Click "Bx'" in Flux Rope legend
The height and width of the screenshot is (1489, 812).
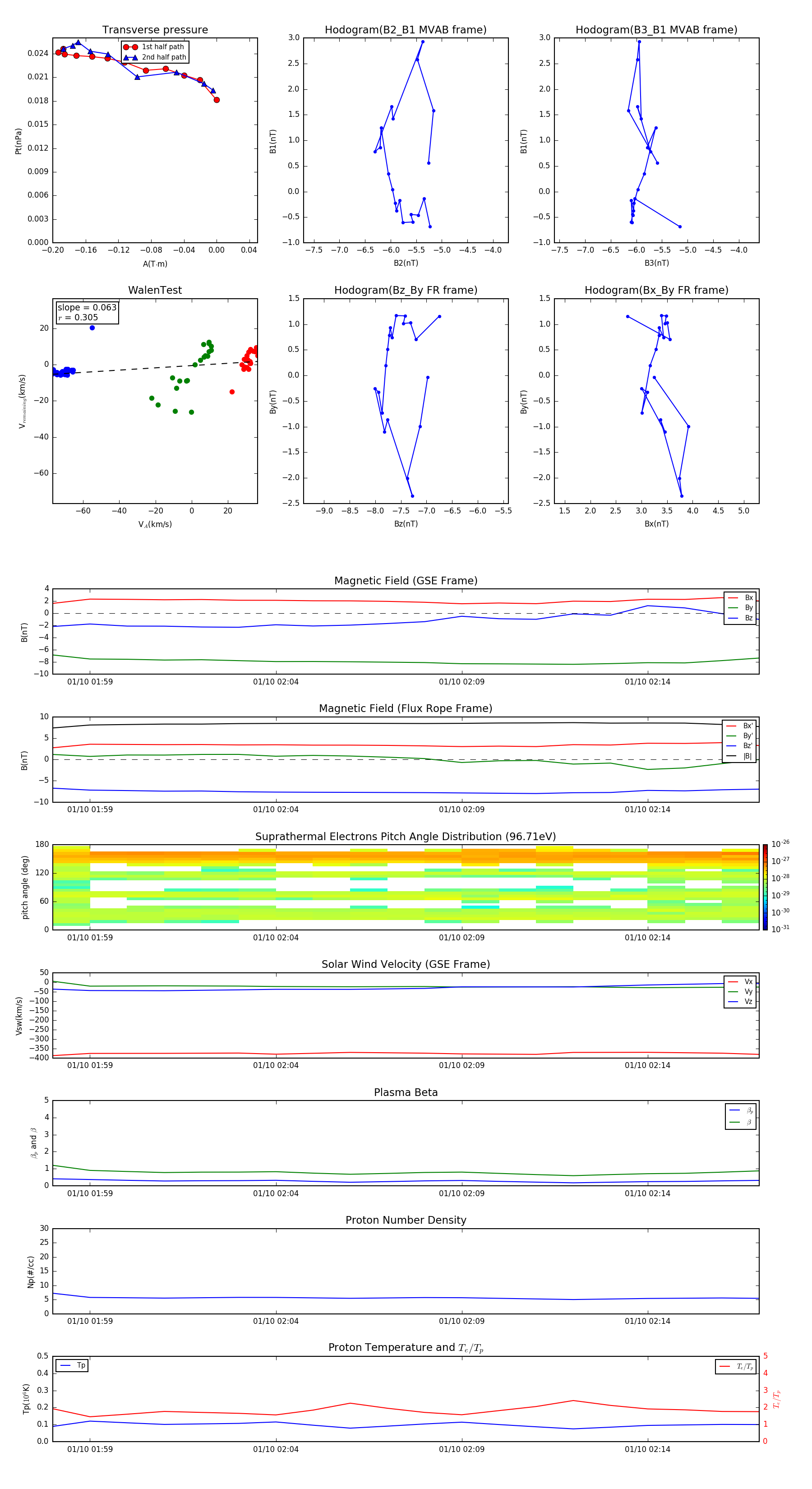pos(739,726)
